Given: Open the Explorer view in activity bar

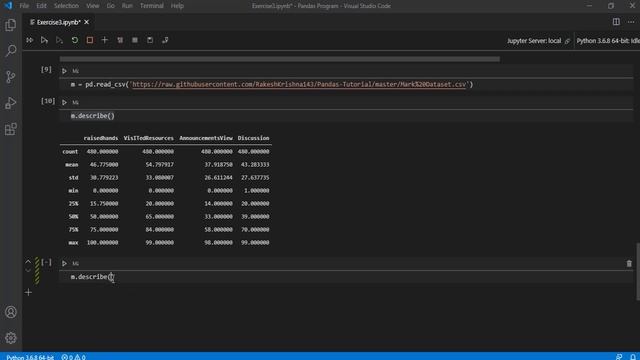Looking at the screenshot, I should tap(11, 25).
